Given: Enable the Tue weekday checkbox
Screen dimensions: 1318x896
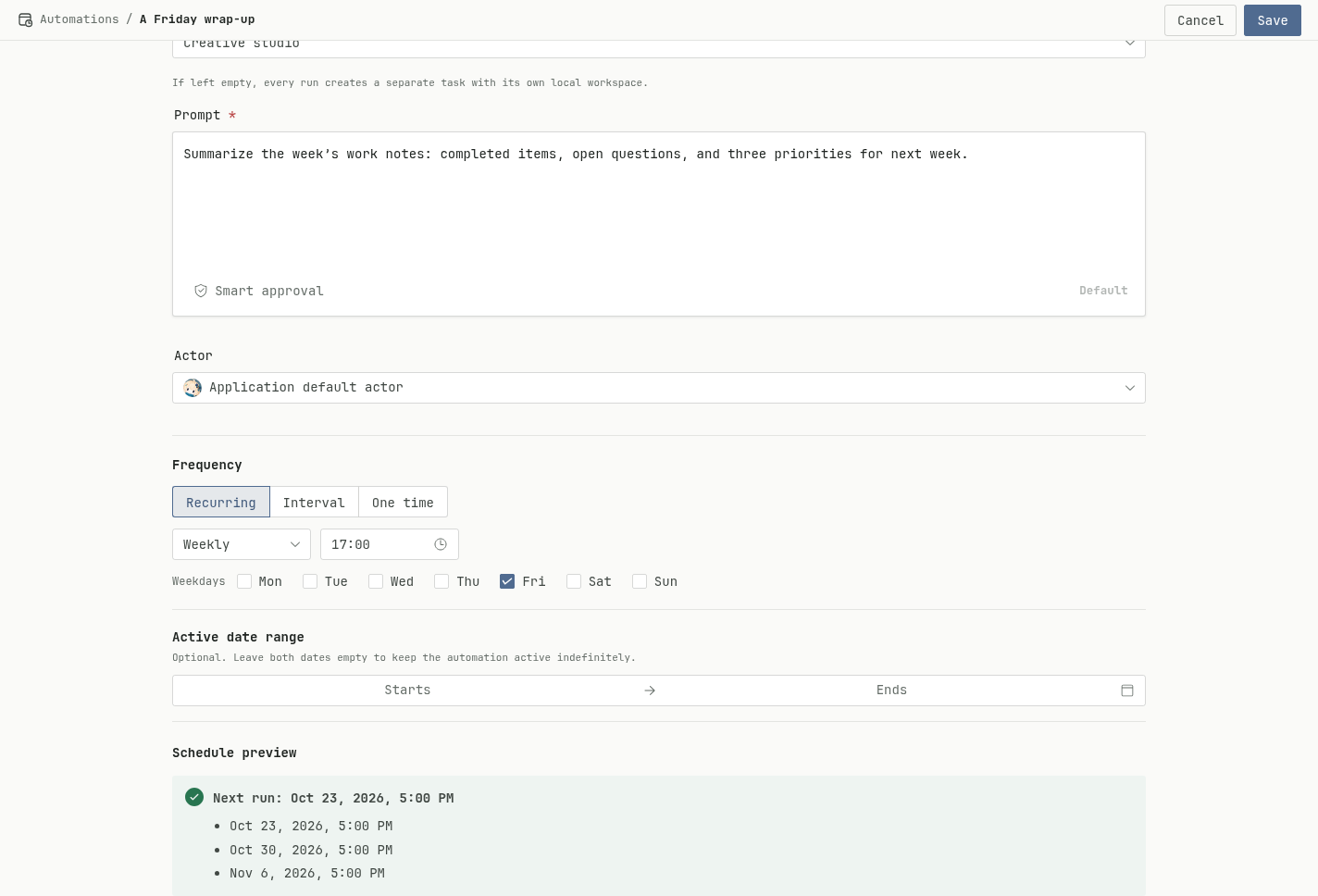Looking at the screenshot, I should click(x=310, y=581).
